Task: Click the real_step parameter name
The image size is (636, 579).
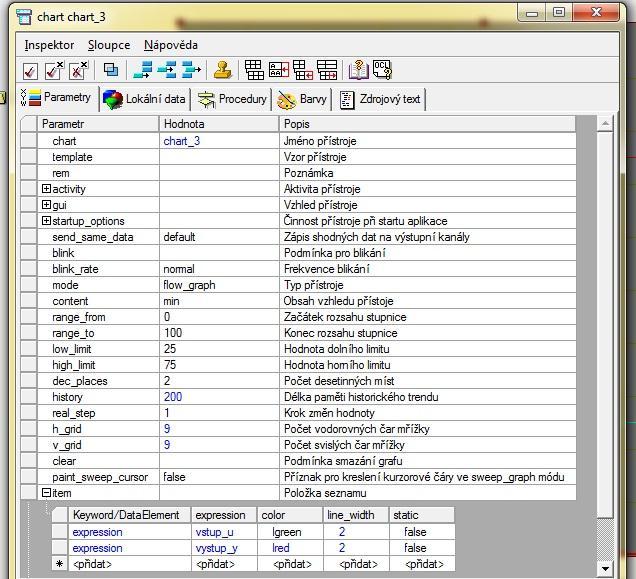Action: coord(73,413)
